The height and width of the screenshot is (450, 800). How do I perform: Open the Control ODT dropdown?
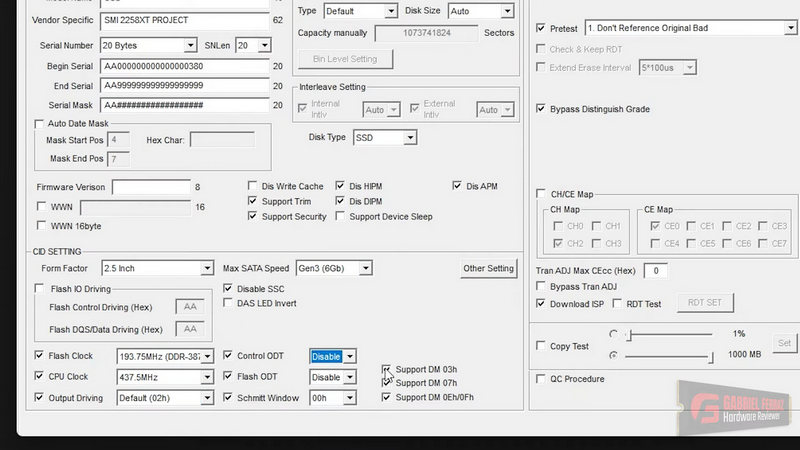[333, 356]
